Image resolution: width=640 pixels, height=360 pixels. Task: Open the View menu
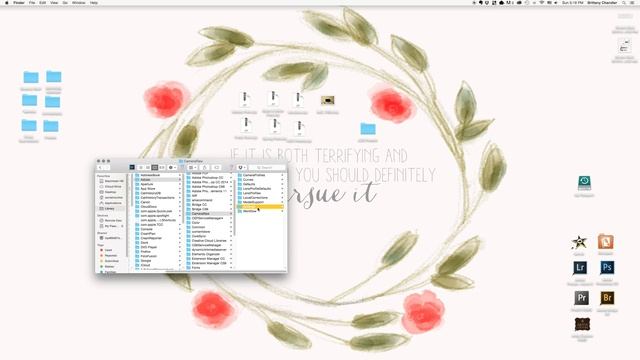tap(54, 3)
